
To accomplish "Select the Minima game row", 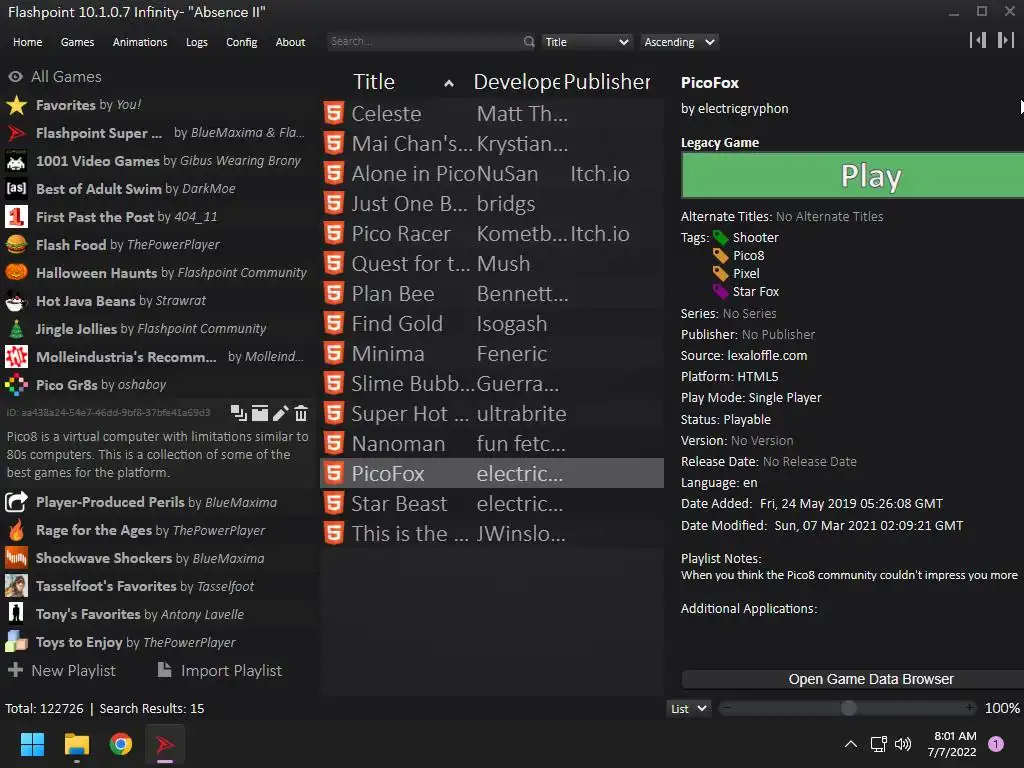I will (x=492, y=353).
